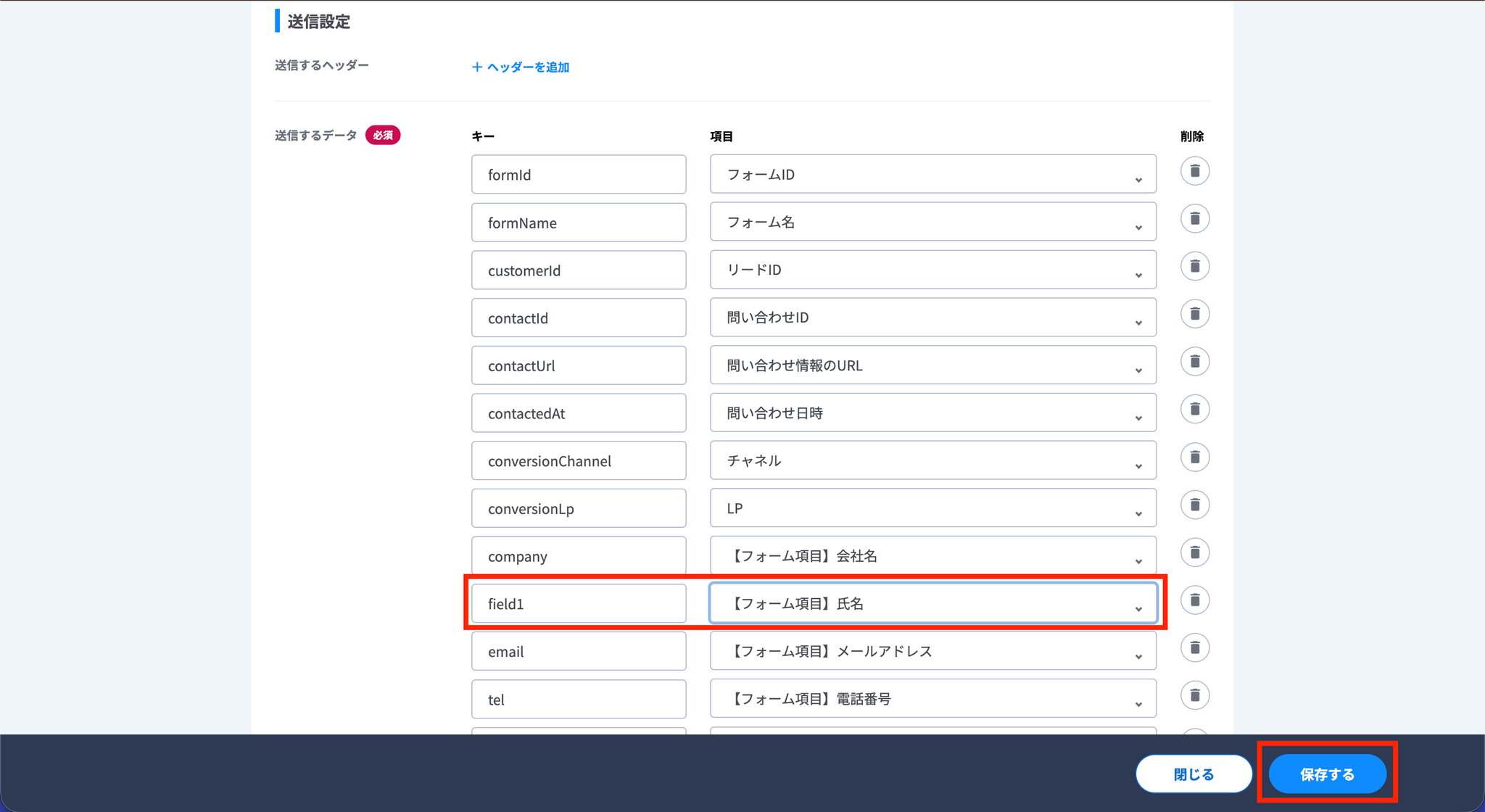Remove the customerId row via trash icon
This screenshot has height=812, width=1485.
(1194, 267)
